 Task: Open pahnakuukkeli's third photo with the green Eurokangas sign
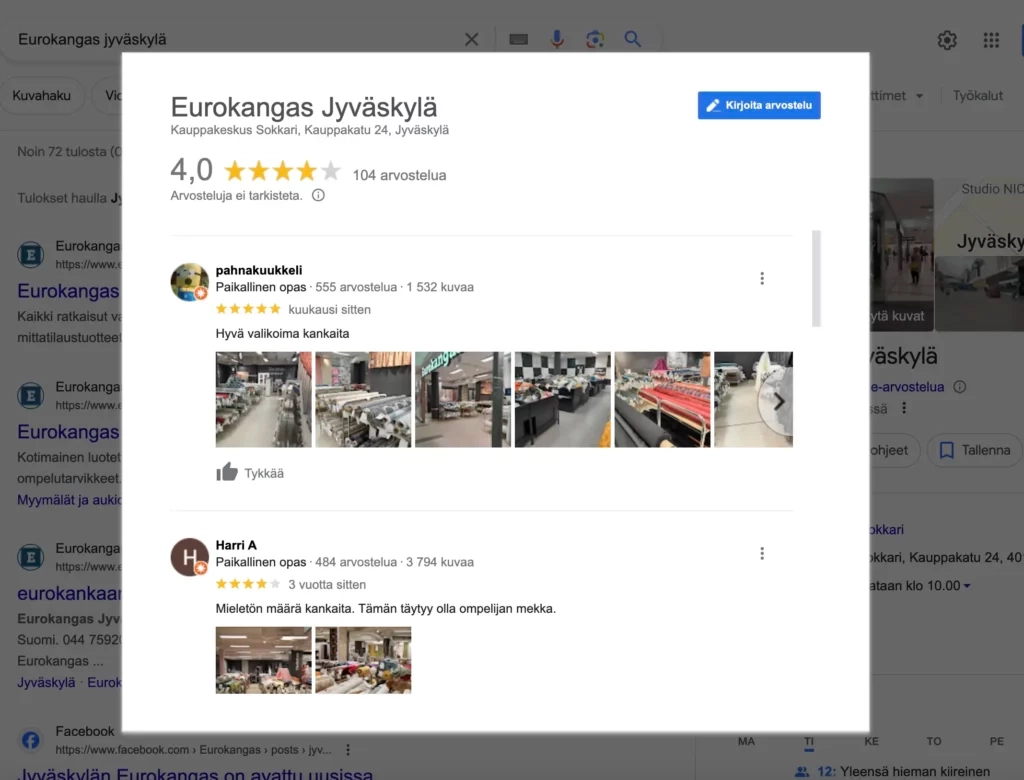463,400
